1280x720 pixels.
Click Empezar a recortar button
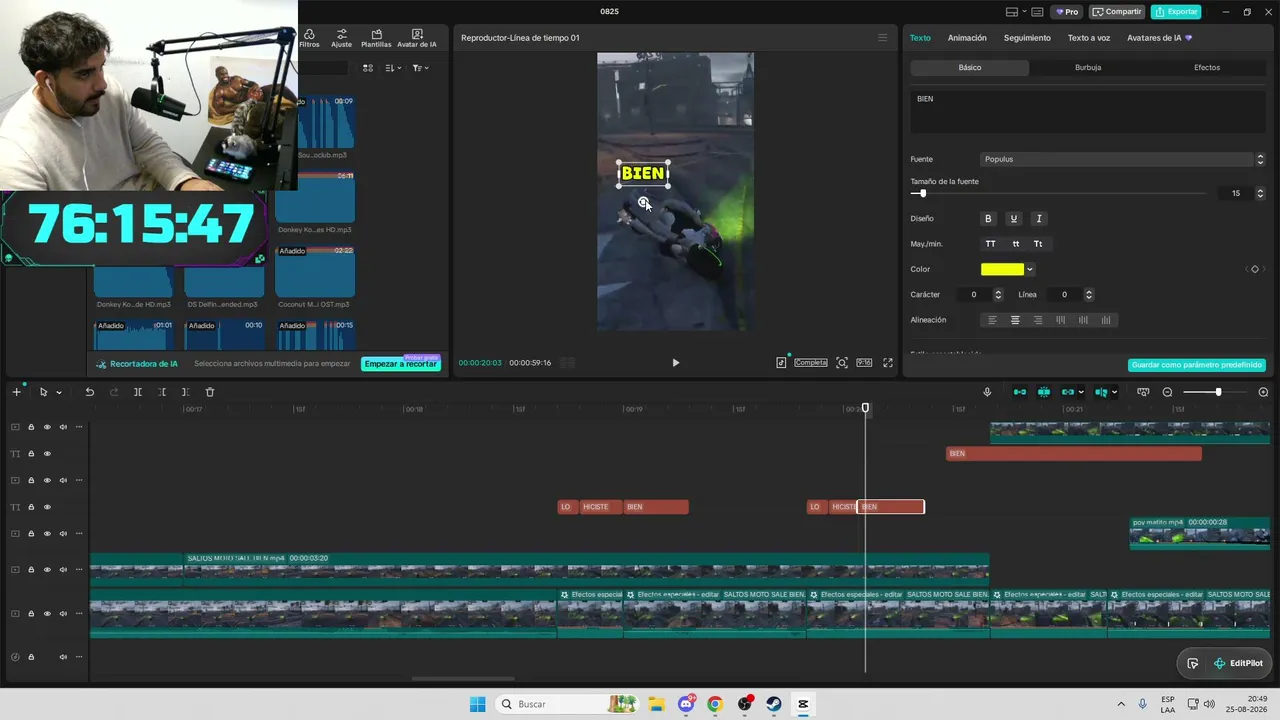401,364
